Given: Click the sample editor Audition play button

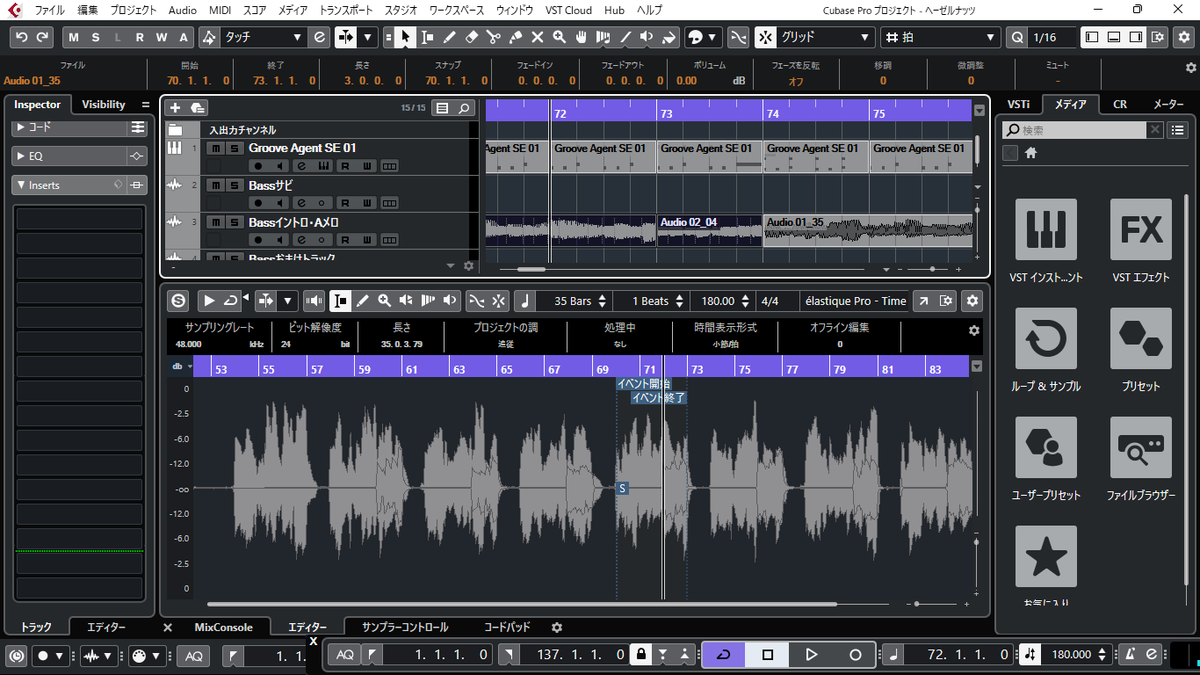Looking at the screenshot, I should [209, 300].
